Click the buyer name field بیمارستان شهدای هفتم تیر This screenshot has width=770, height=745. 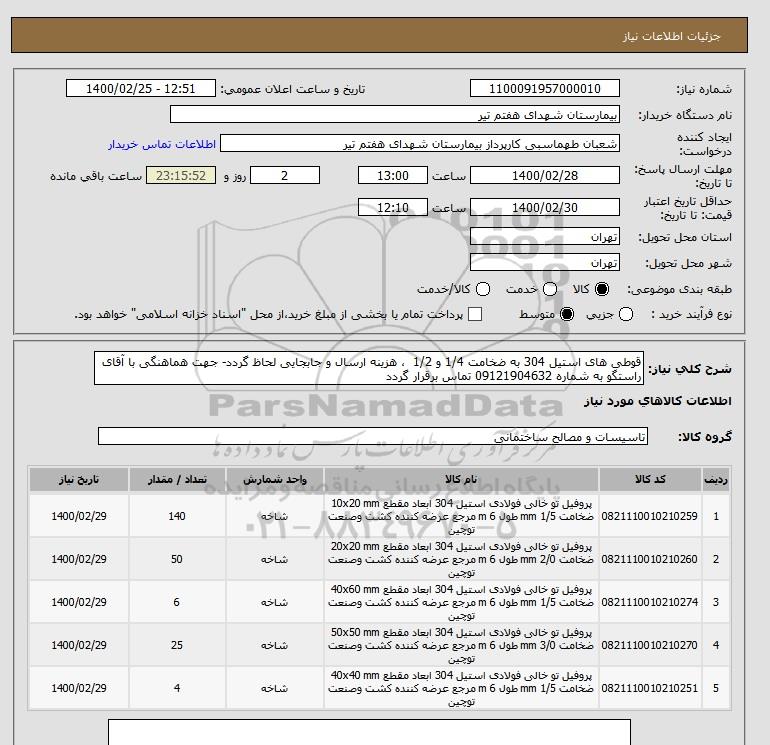[x=395, y=114]
